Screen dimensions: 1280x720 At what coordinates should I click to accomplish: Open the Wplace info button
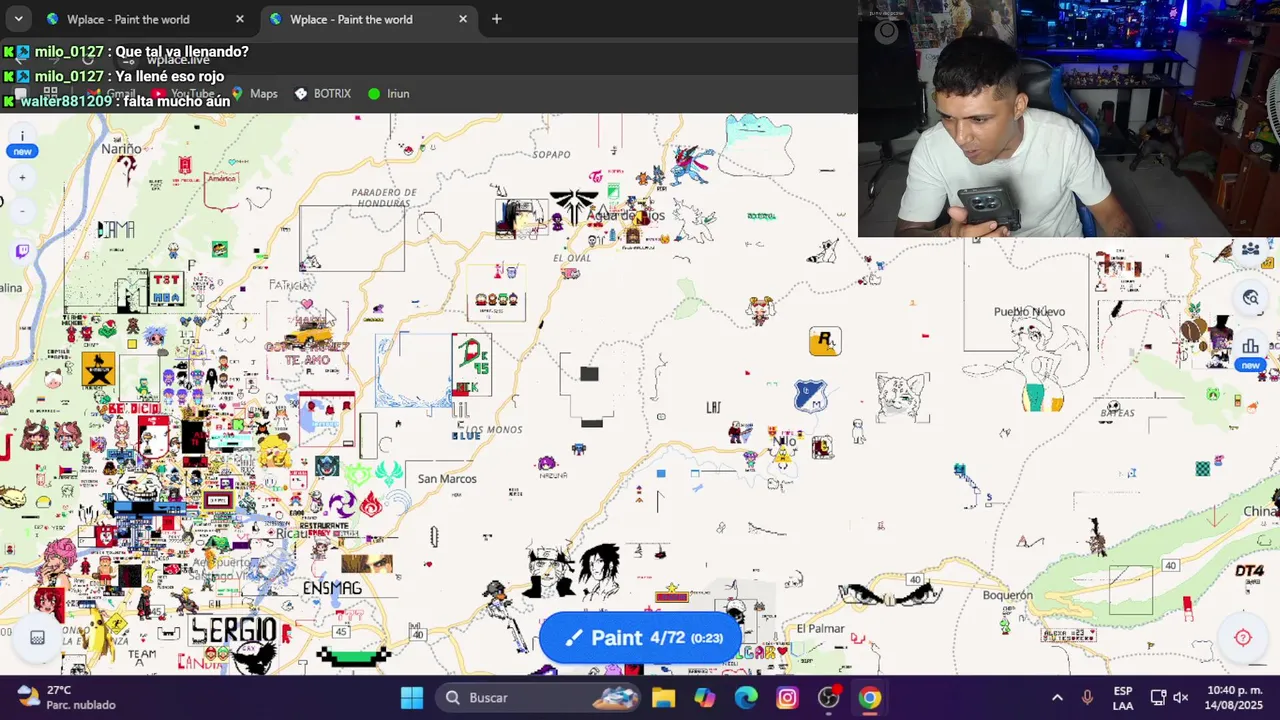22,137
